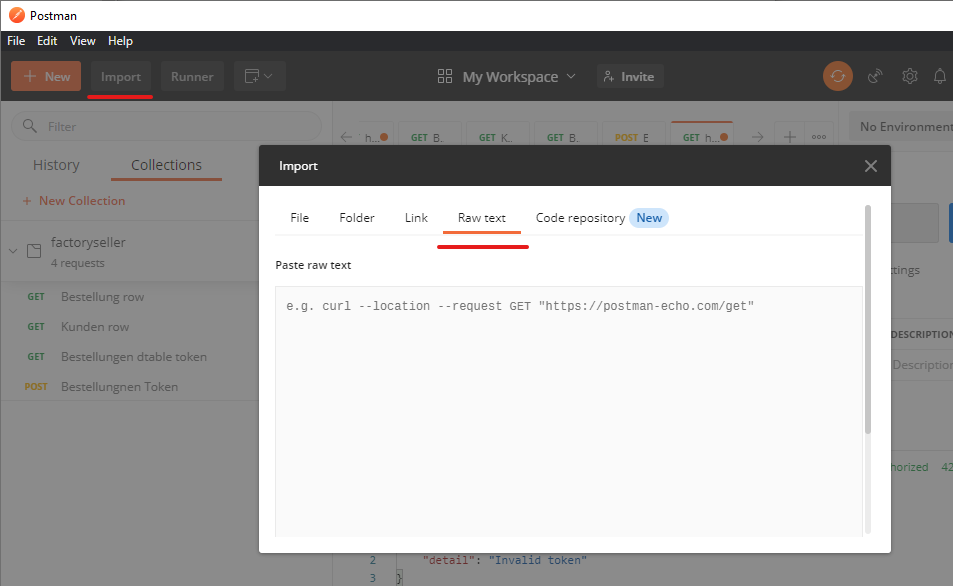Open the Runner button

[x=192, y=77]
